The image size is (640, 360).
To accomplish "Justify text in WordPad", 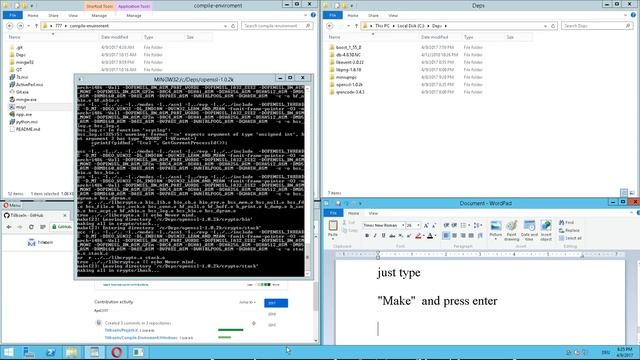I will [x=471, y=236].
